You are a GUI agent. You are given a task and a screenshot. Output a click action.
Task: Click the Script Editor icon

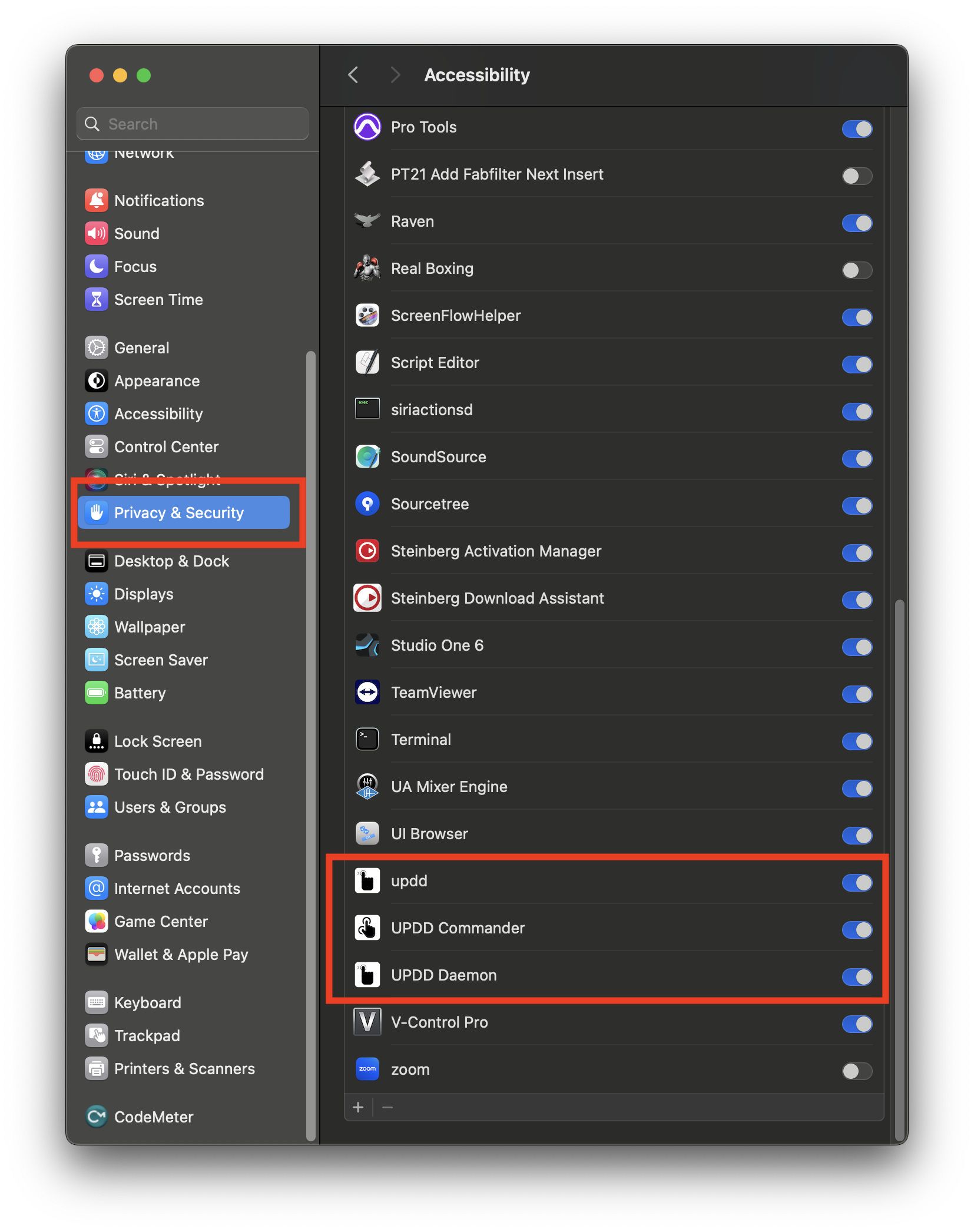367,363
